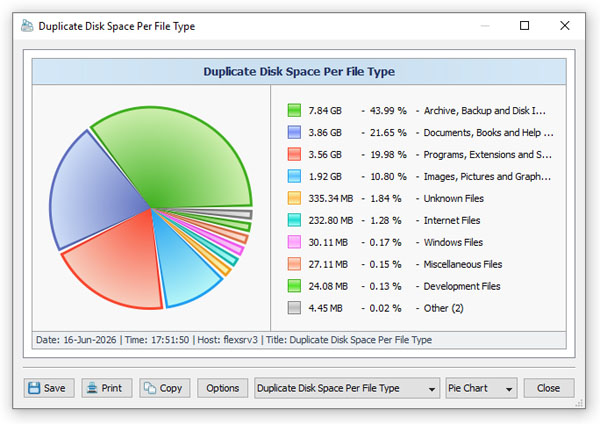Close the window via title bar X

(564, 26)
